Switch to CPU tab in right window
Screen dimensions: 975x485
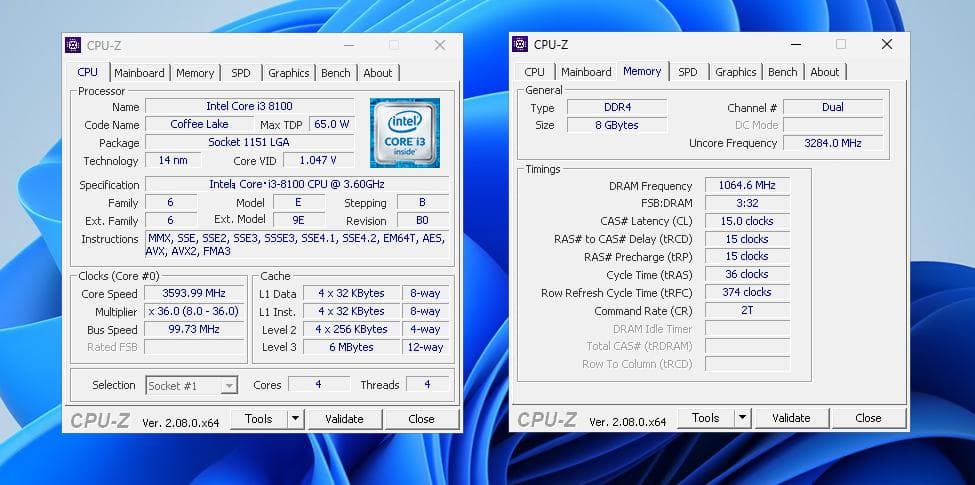[534, 72]
